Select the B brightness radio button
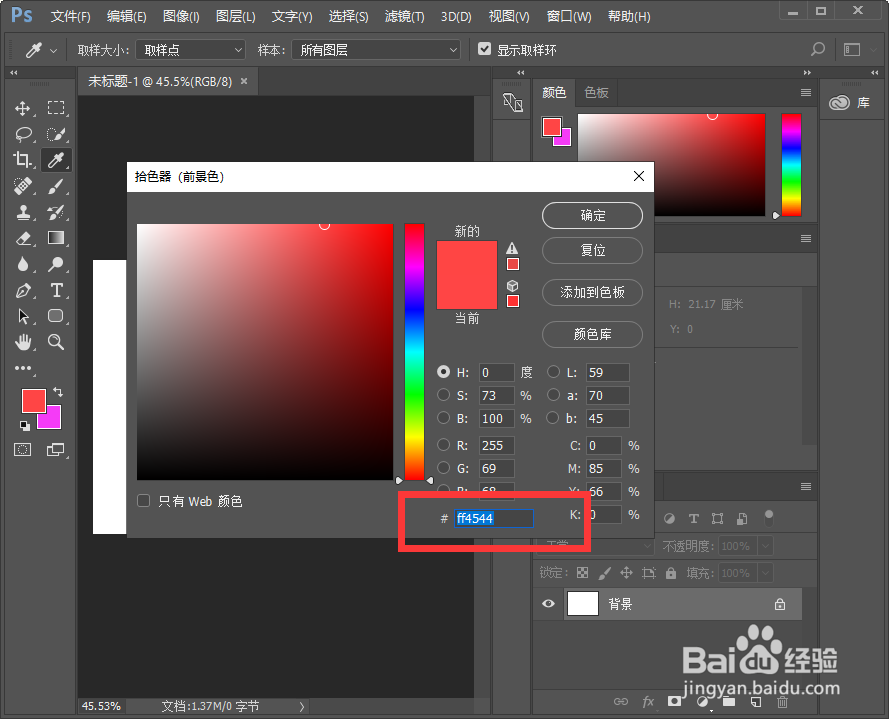 click(x=443, y=418)
